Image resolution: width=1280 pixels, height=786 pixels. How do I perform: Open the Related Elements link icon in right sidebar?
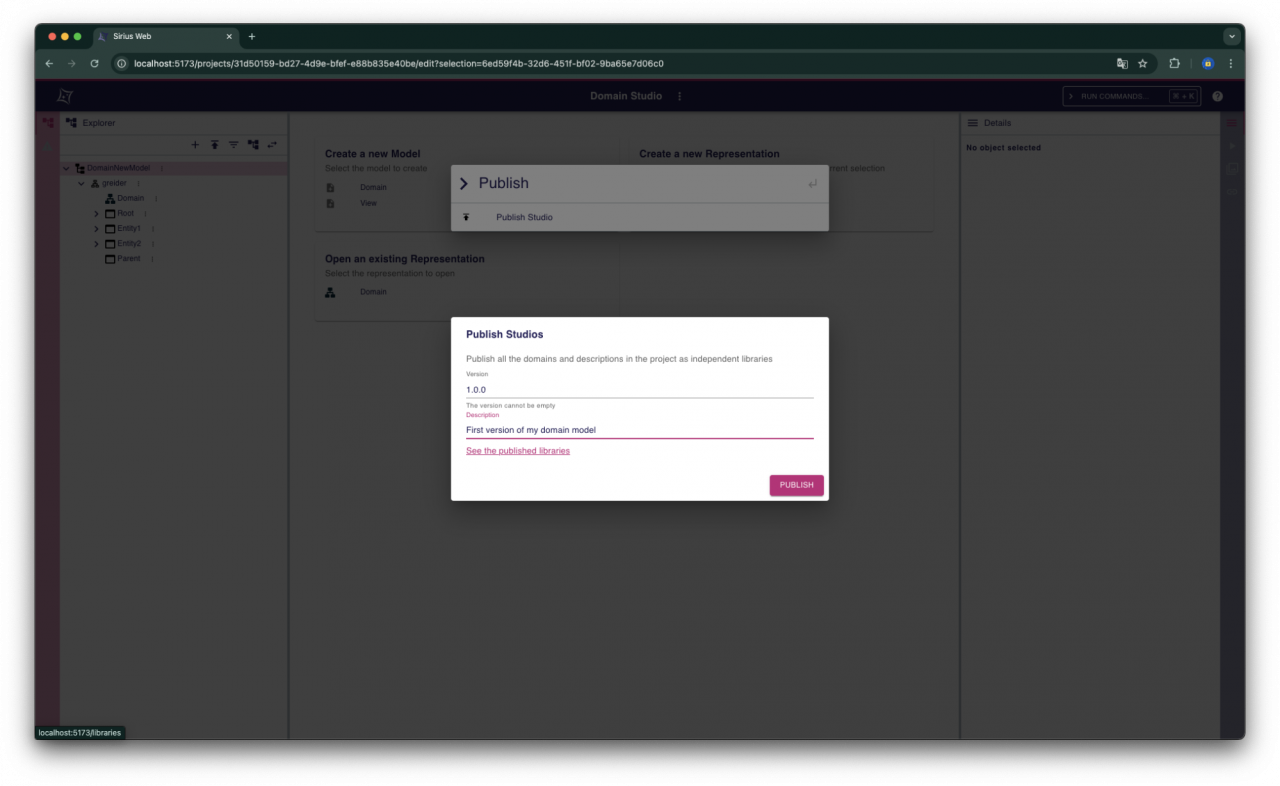1232,190
